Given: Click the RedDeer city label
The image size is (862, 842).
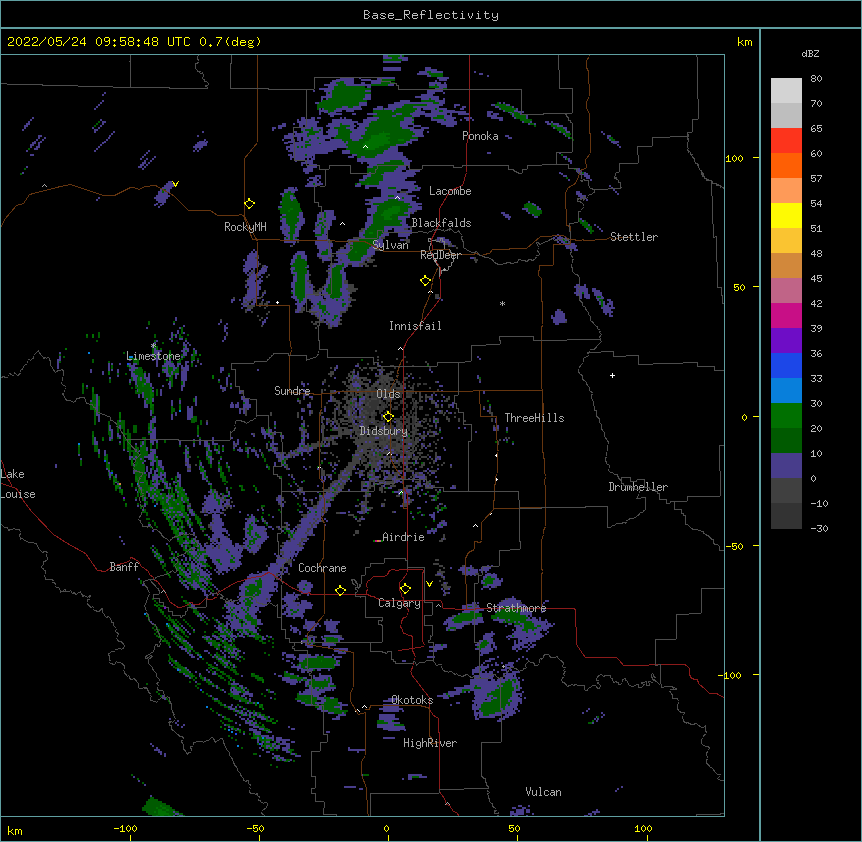Looking at the screenshot, I should click(x=440, y=255).
